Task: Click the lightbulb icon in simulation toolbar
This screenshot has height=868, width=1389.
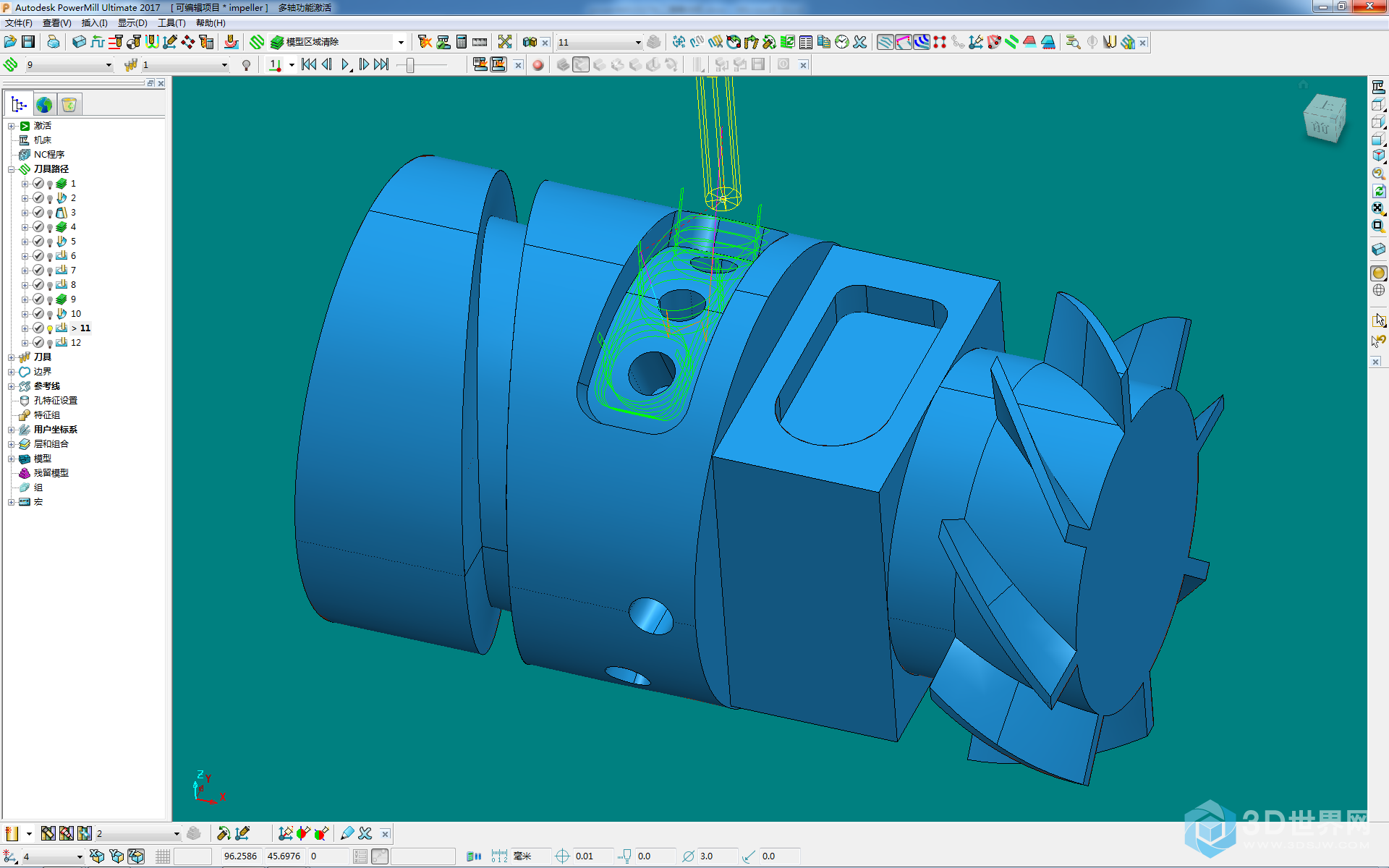Action: point(246,64)
